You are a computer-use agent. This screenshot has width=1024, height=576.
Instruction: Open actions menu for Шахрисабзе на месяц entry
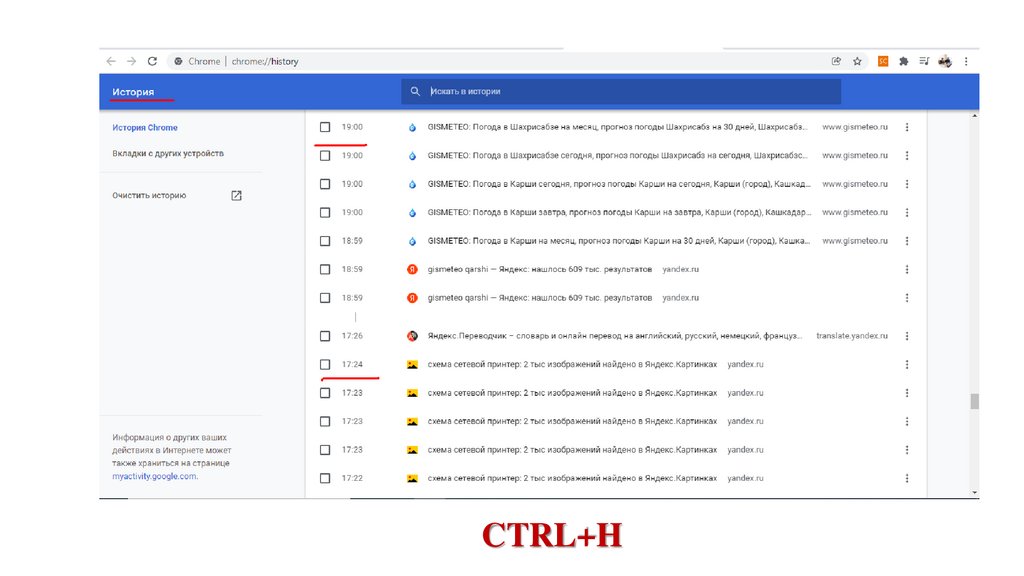point(906,127)
